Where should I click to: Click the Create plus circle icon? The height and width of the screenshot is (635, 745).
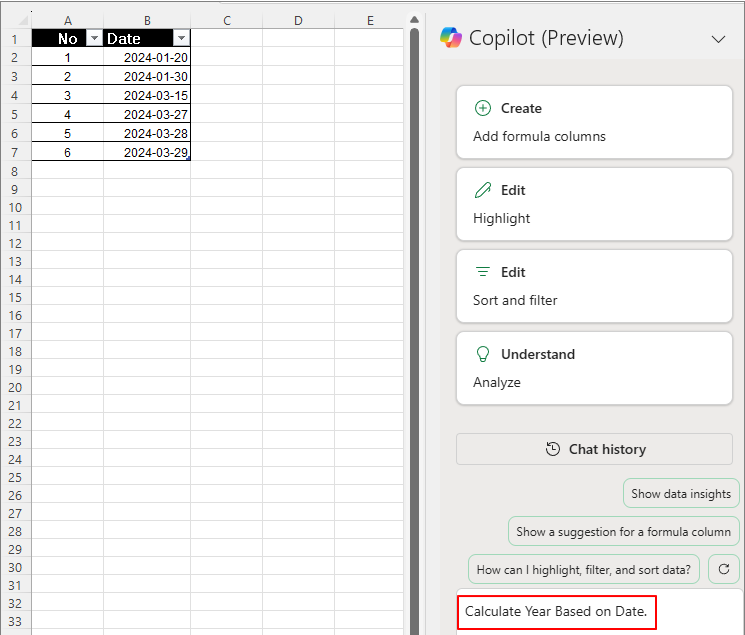[x=483, y=108]
